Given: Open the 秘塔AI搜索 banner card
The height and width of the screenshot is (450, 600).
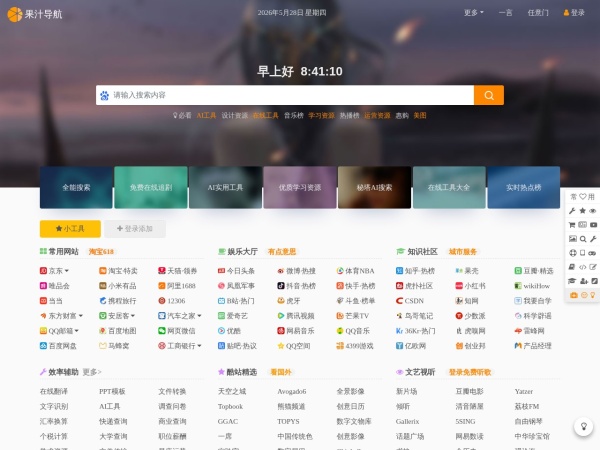Looking at the screenshot, I should (x=374, y=188).
